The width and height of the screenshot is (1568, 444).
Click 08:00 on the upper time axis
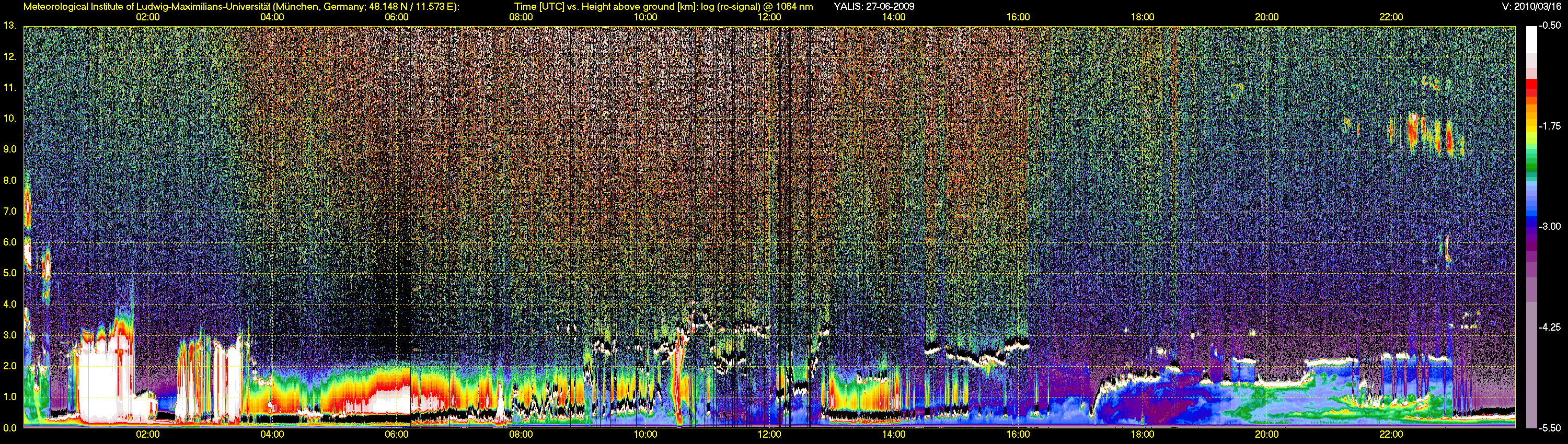coord(521,17)
